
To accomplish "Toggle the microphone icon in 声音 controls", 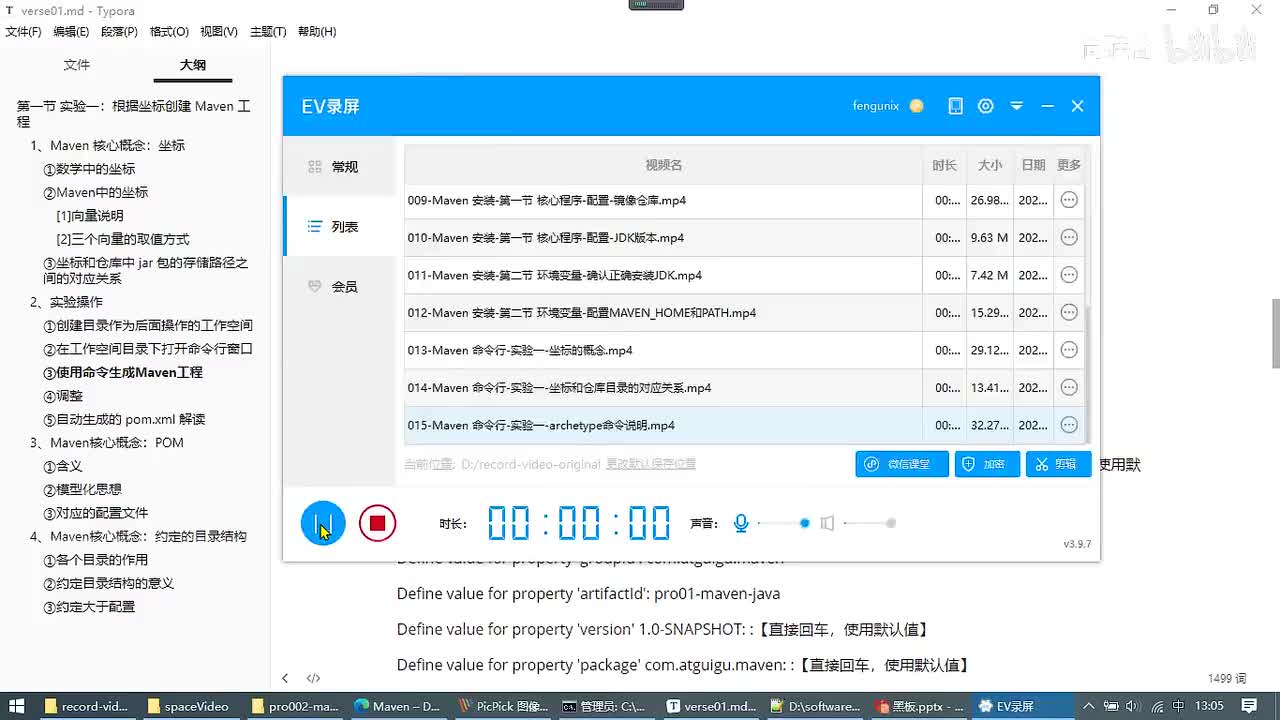I will coord(741,523).
